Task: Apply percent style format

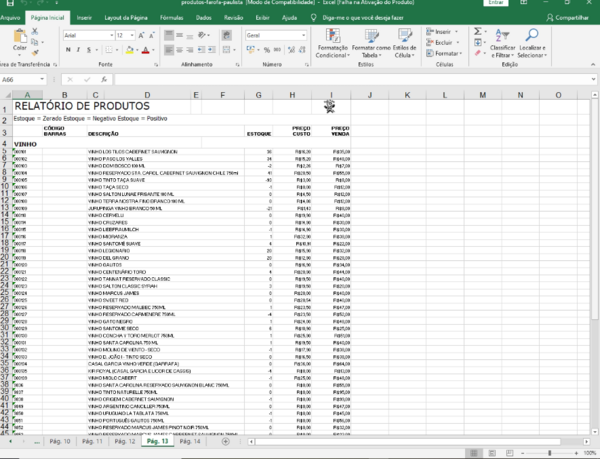Action: pos(267,50)
